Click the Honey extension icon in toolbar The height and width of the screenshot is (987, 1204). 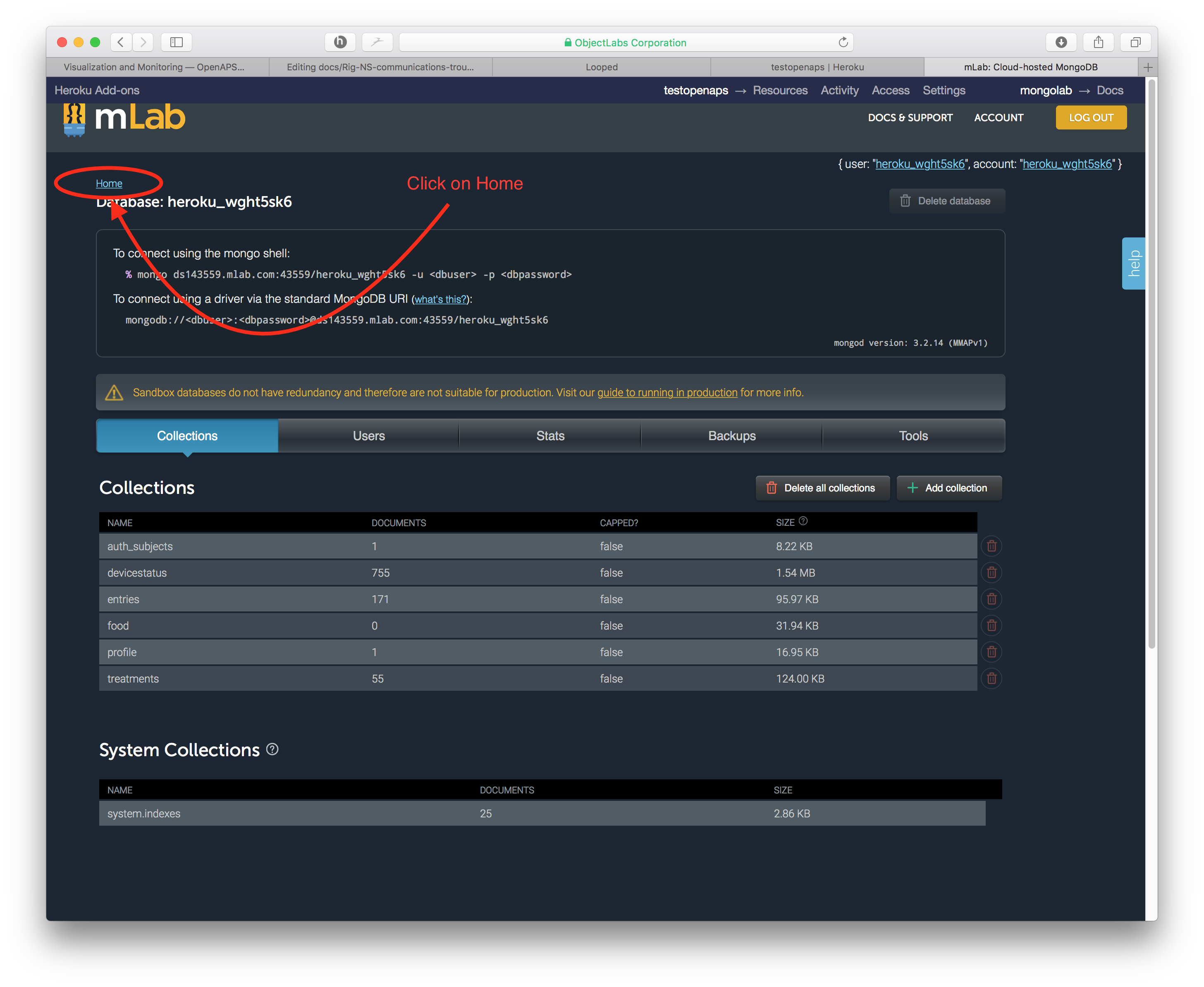pos(340,42)
